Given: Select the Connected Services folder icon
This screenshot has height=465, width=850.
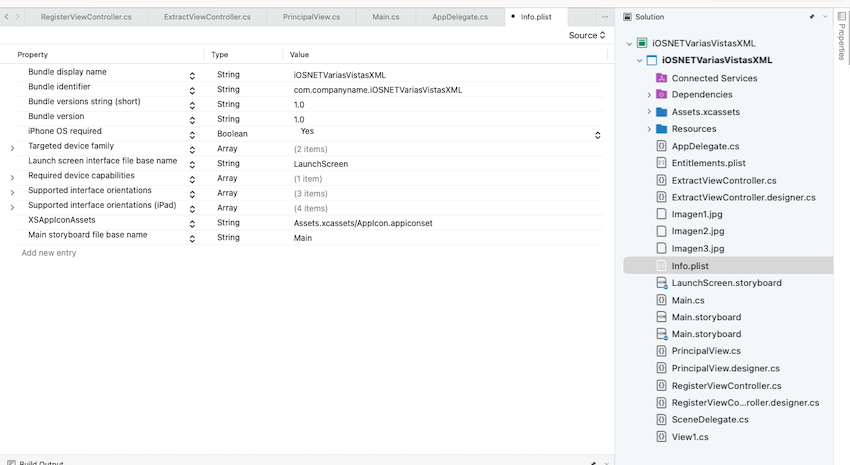Looking at the screenshot, I should coord(661,78).
